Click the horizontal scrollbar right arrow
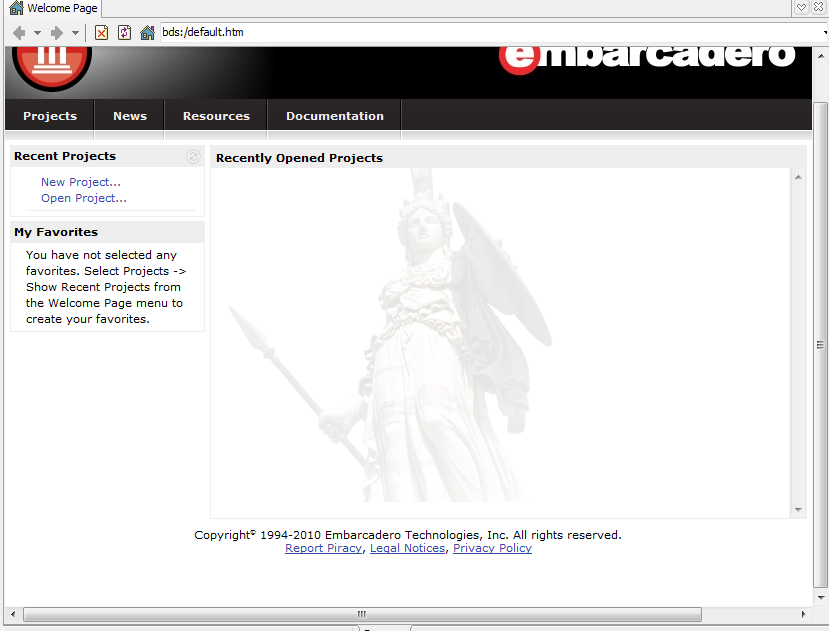The width and height of the screenshot is (829, 631). 803,614
